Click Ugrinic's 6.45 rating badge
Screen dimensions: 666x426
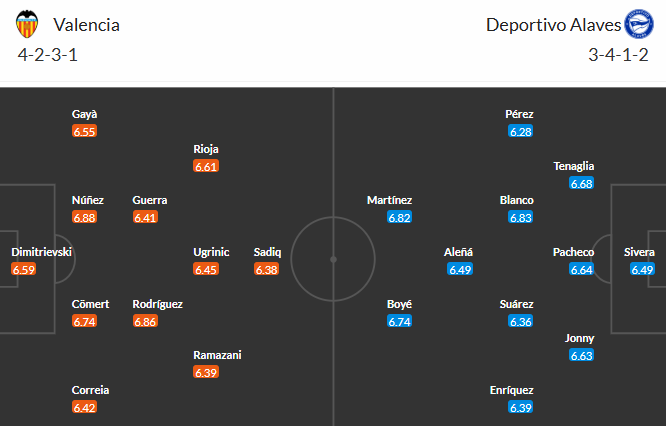[205, 269]
